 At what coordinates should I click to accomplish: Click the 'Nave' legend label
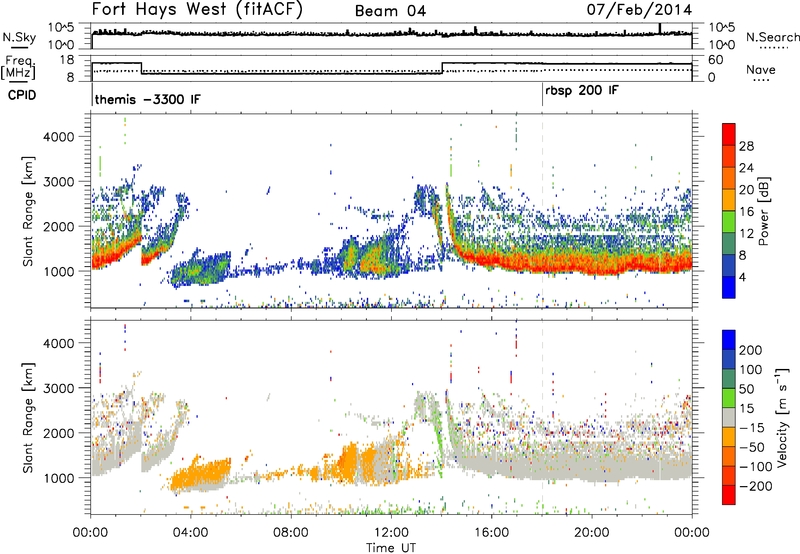tap(761, 70)
